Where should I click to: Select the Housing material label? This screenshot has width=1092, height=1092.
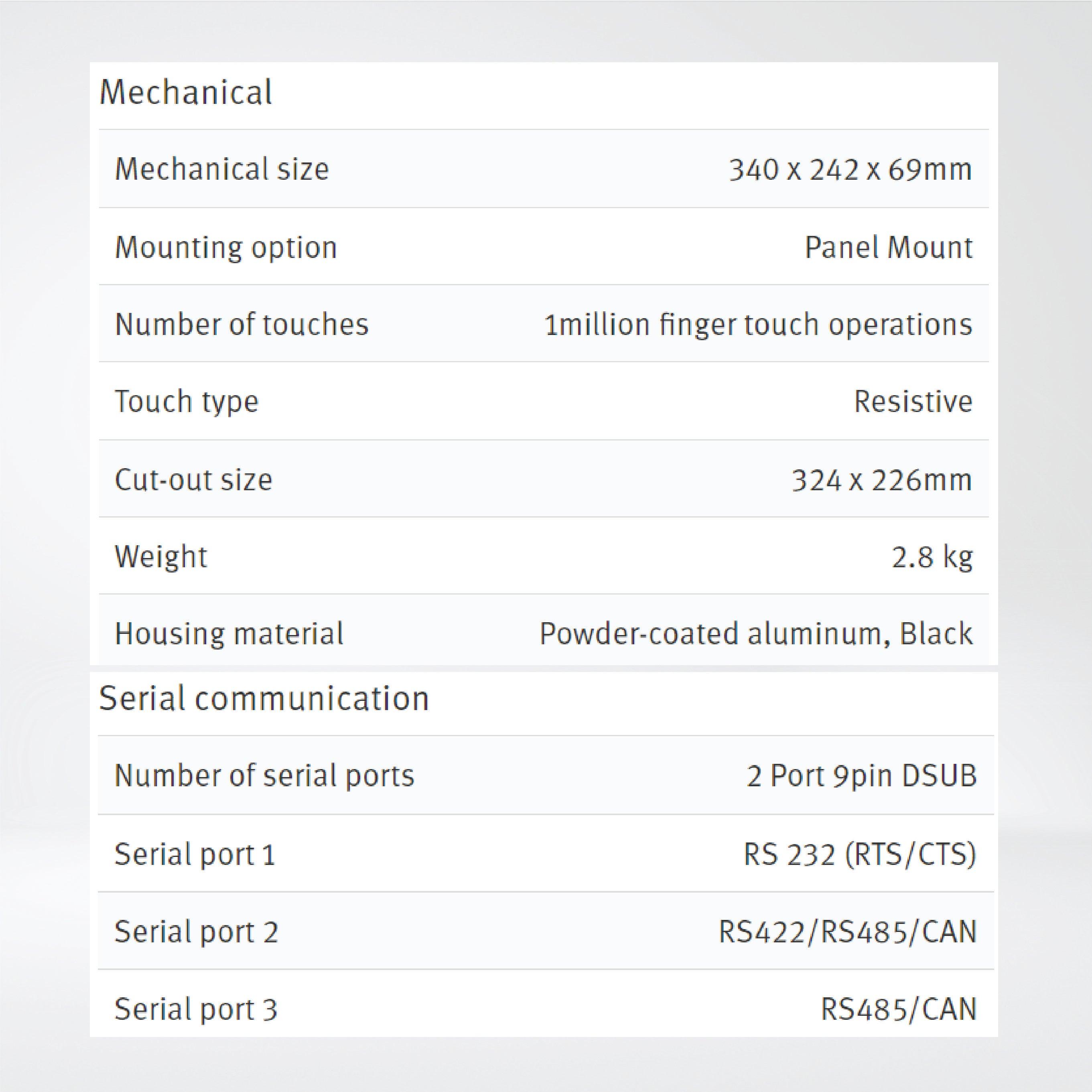(229, 633)
